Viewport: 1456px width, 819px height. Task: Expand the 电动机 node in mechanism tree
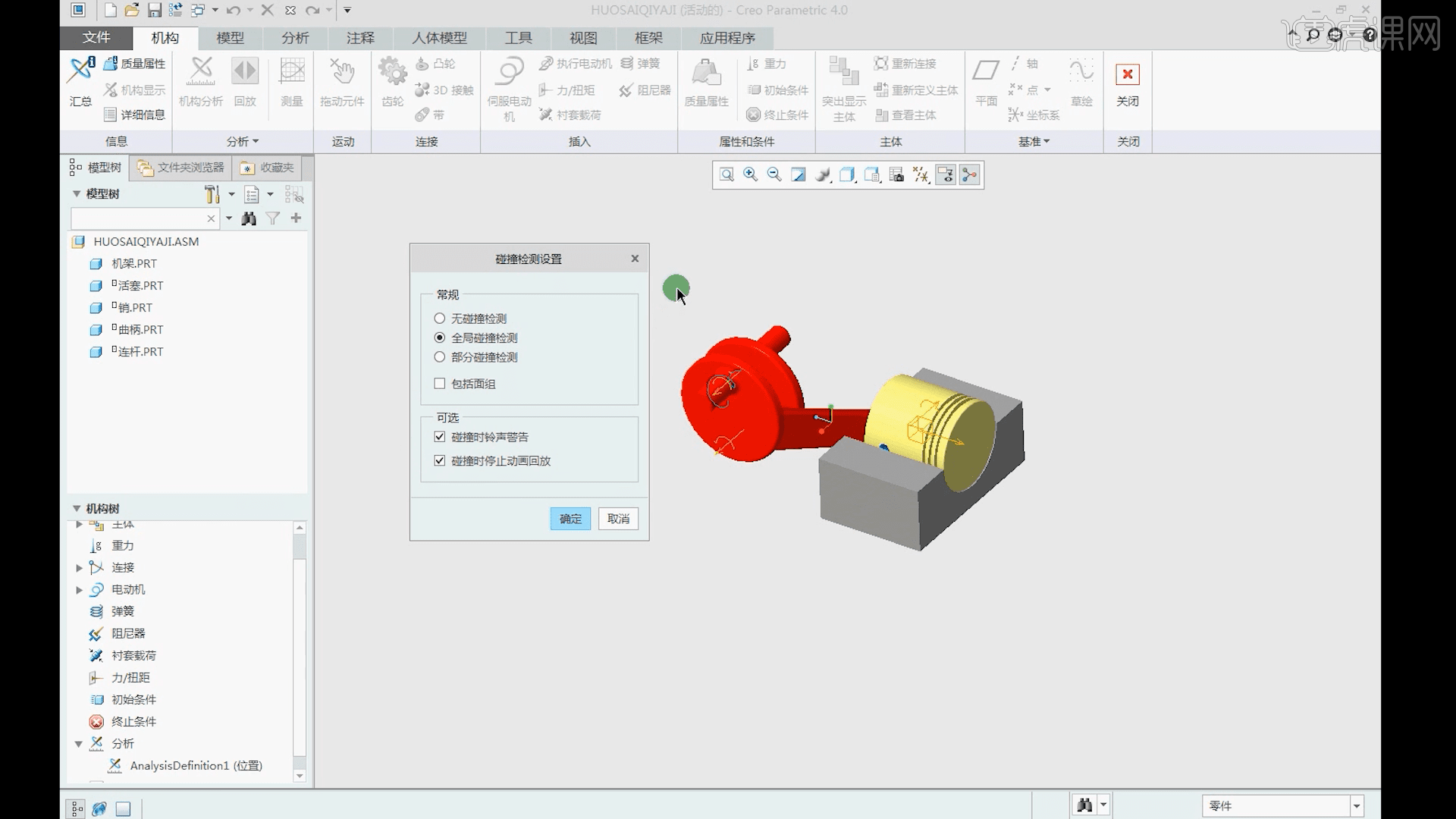pos(79,590)
